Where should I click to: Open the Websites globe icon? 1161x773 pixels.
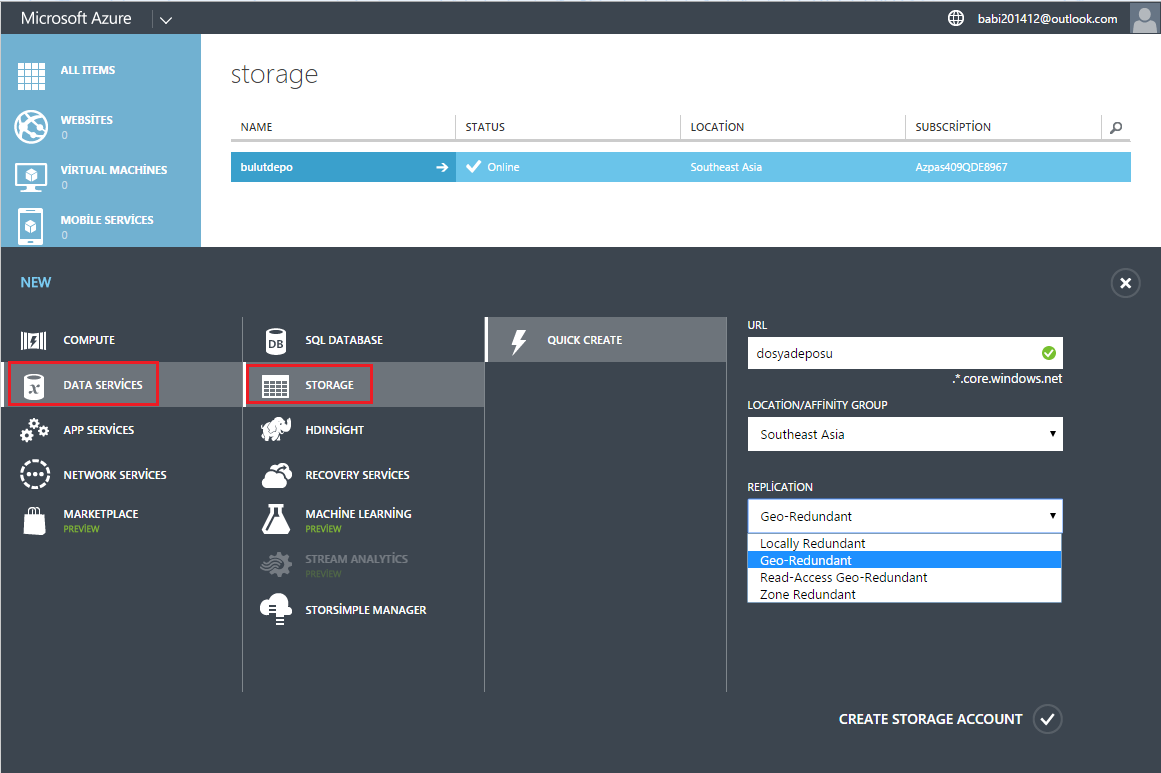click(31, 127)
